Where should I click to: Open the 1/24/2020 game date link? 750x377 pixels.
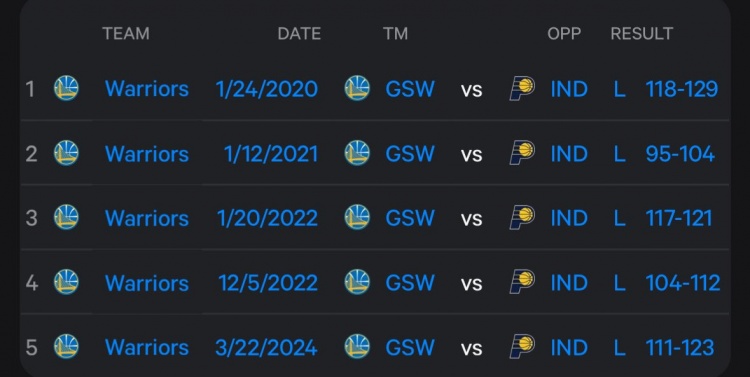tap(266, 89)
